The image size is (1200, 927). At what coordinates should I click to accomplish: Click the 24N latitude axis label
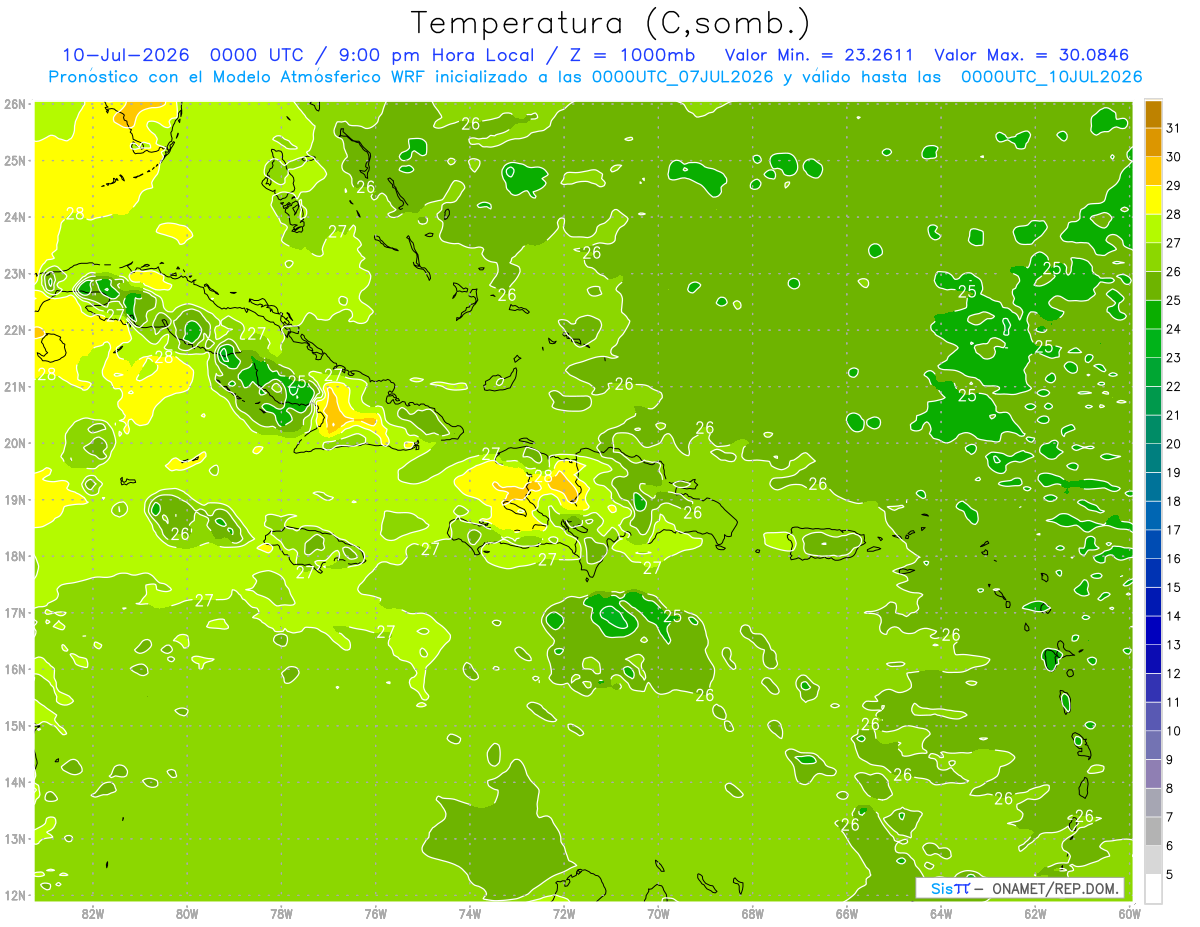[14, 217]
